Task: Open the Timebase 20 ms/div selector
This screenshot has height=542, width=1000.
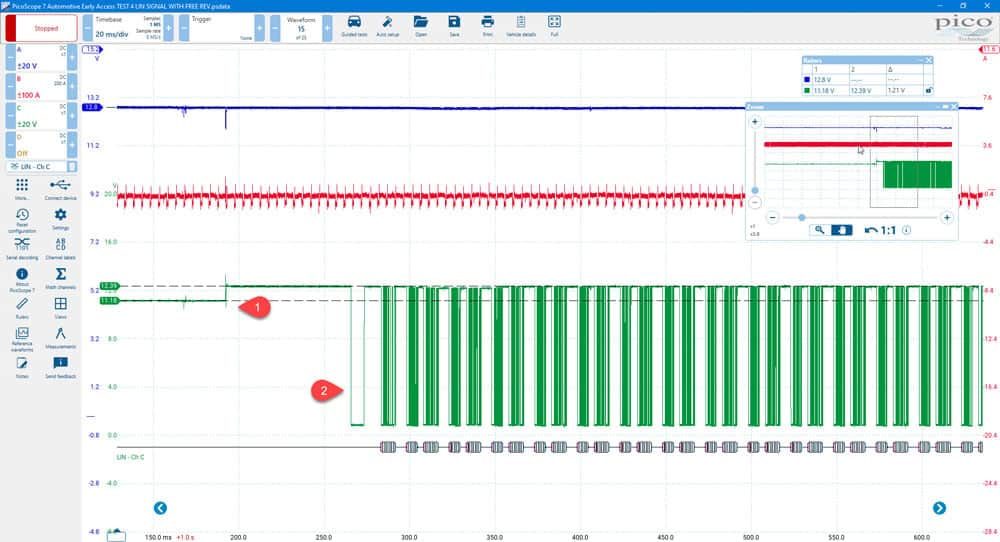Action: point(128,29)
